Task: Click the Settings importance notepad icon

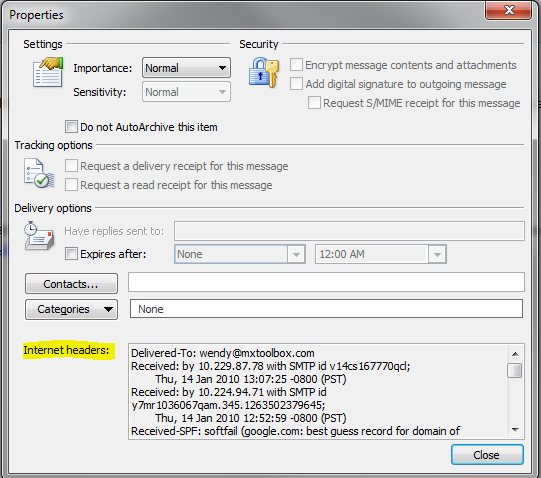Action: [48, 72]
